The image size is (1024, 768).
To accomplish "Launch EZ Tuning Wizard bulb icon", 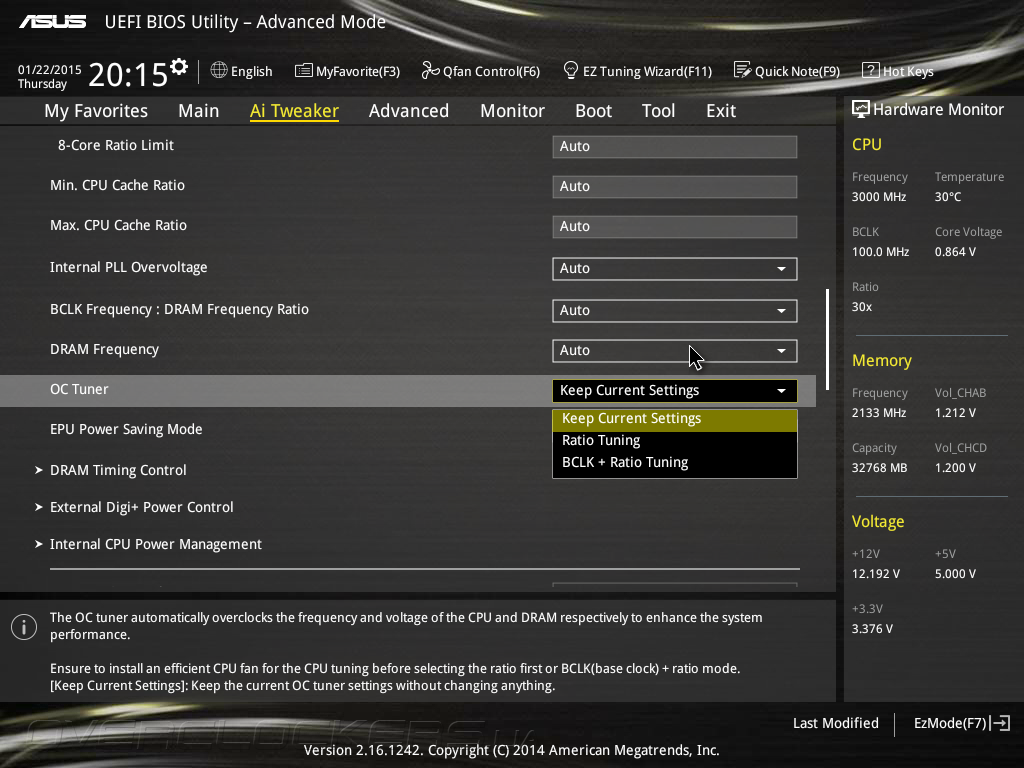I will pyautogui.click(x=570, y=71).
